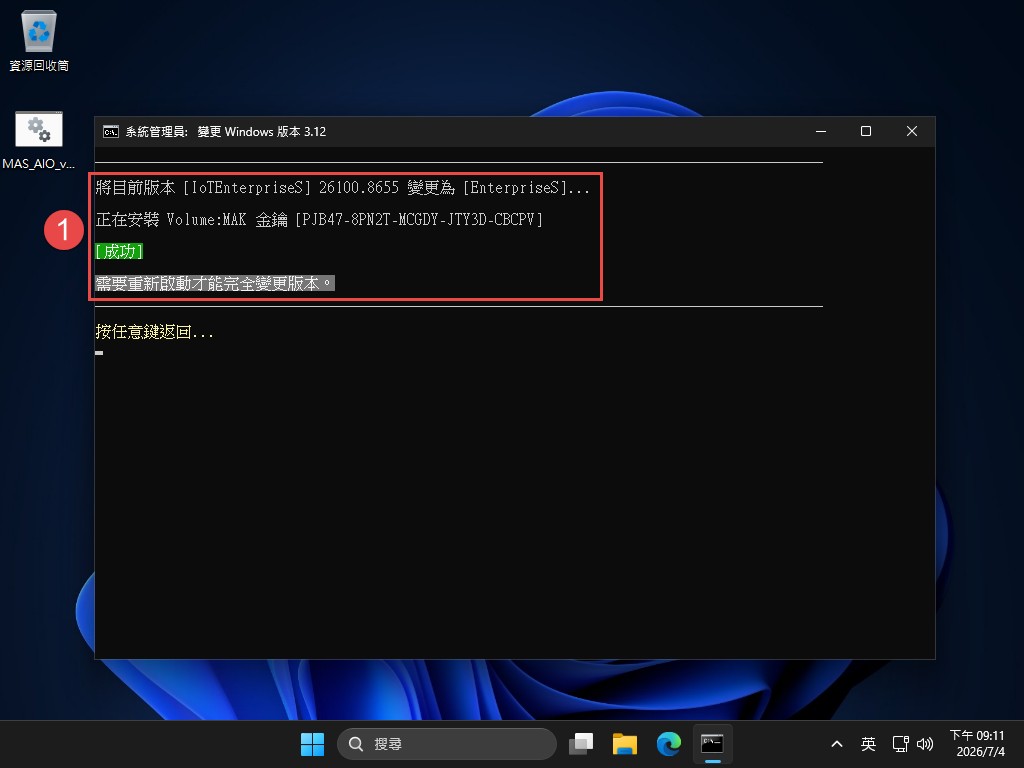Close the 變更 Windows 版本 window
The height and width of the screenshot is (768, 1024).
coord(912,131)
